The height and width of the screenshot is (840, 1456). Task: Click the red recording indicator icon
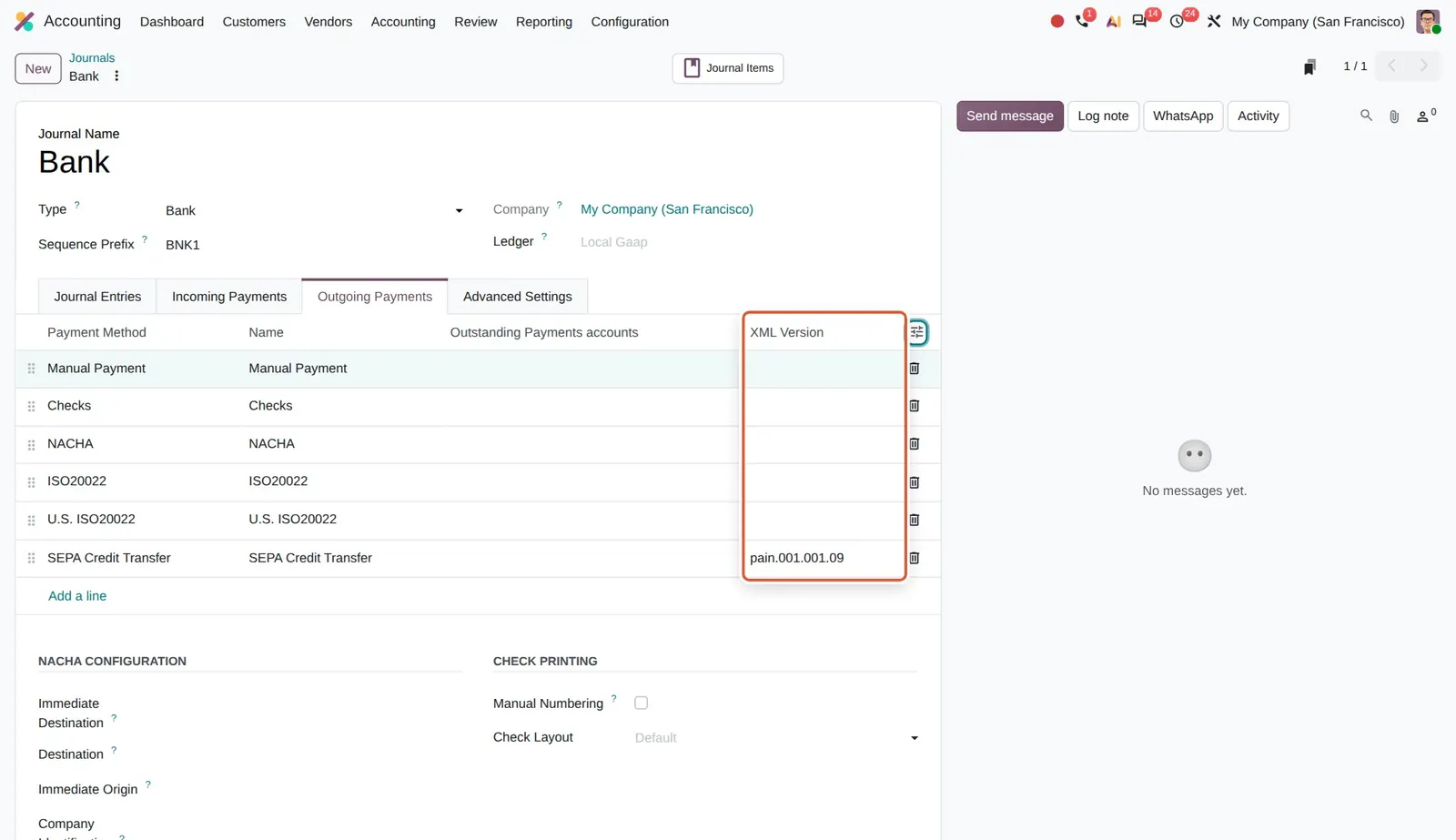[1057, 21]
